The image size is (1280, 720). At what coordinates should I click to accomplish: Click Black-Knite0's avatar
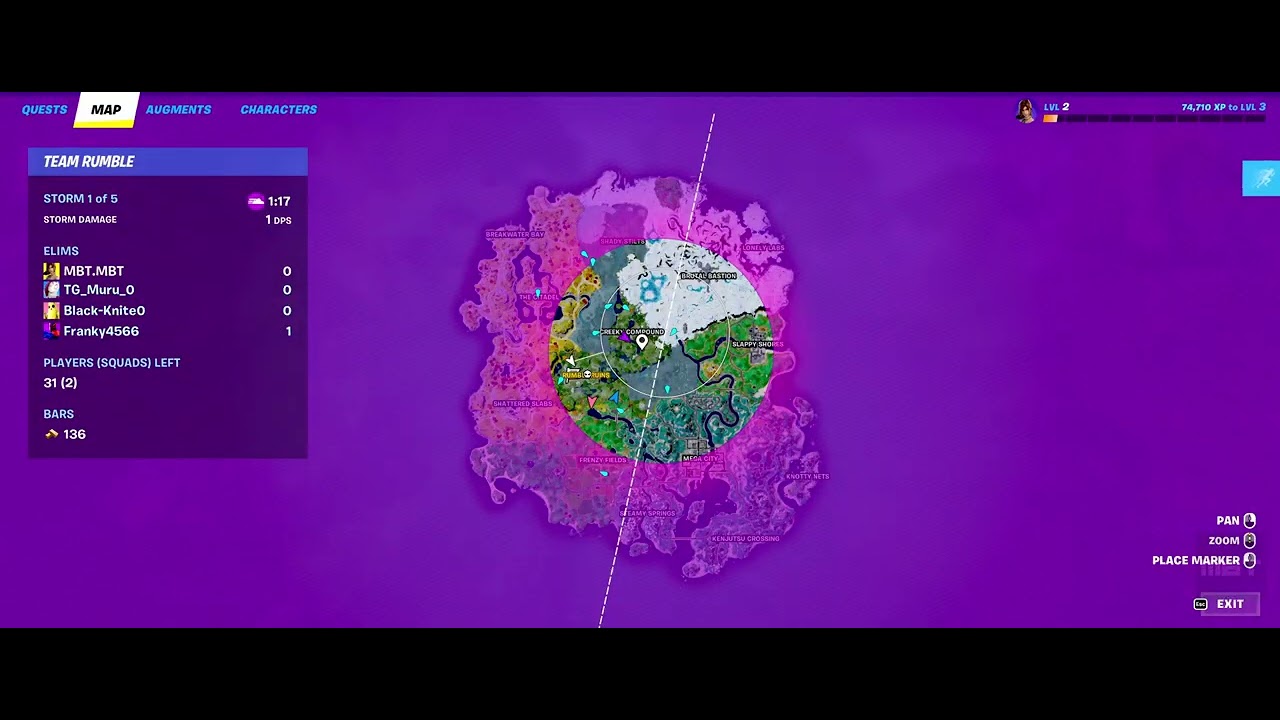pos(52,311)
